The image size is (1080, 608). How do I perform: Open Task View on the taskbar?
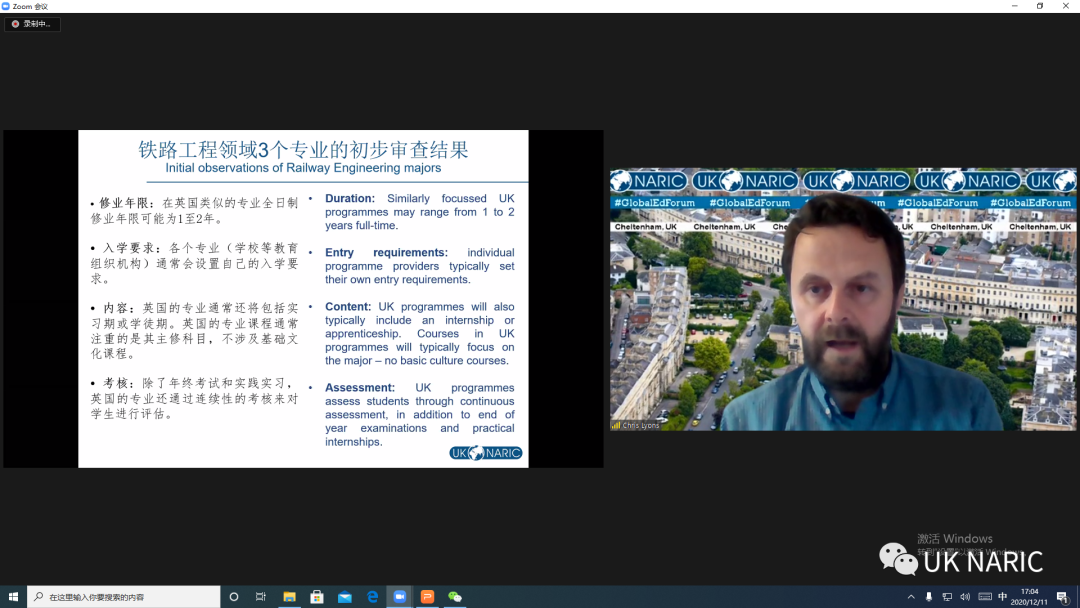[260, 596]
